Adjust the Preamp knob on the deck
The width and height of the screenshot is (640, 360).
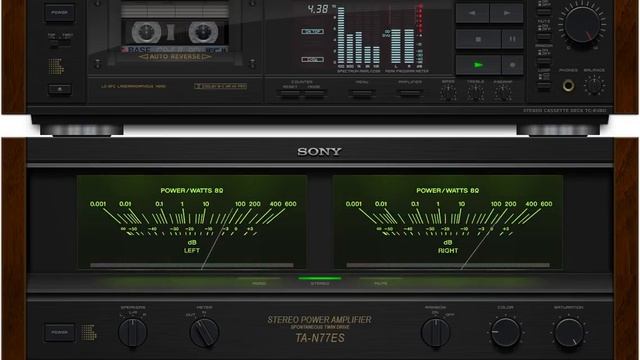coord(502,93)
